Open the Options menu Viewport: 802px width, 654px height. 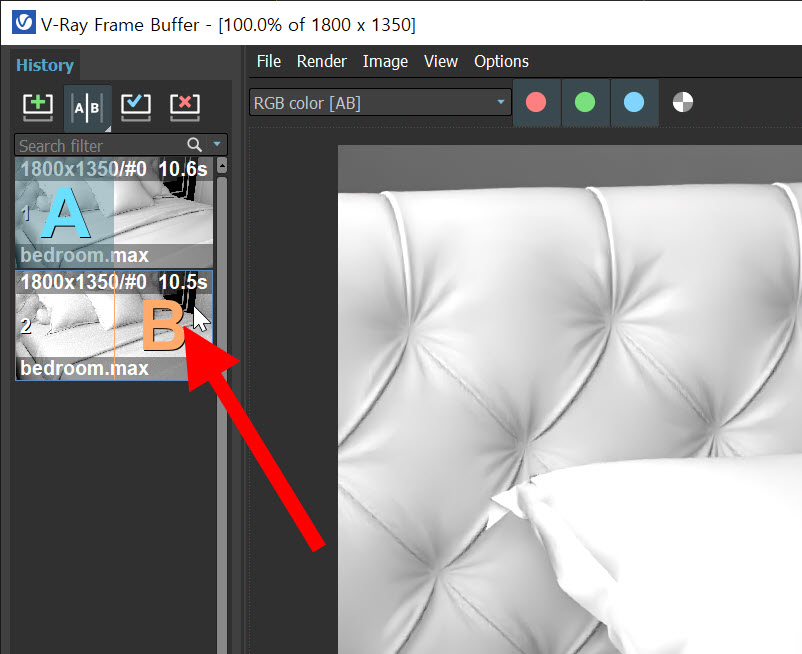coord(501,61)
